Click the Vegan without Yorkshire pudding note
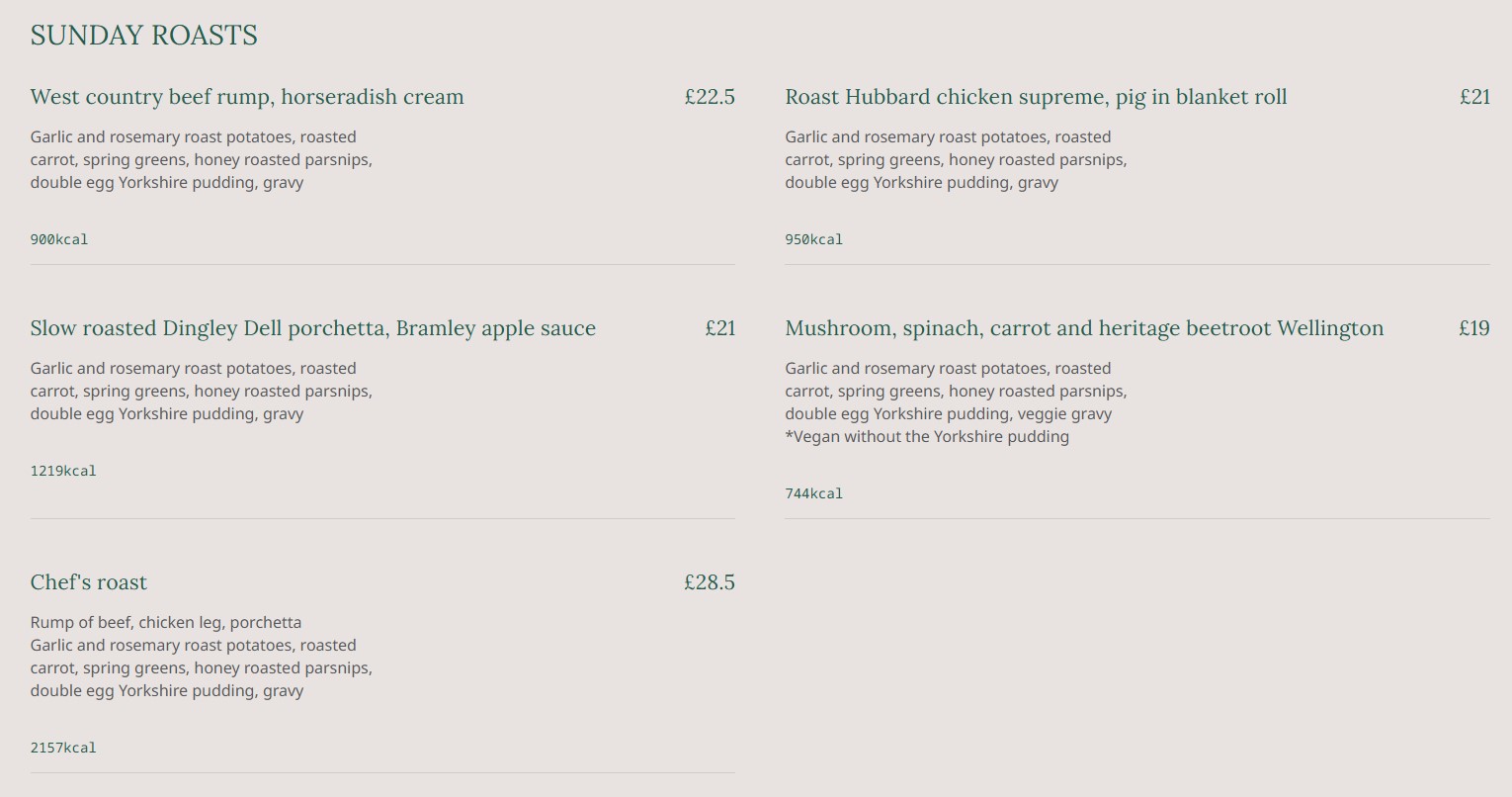Viewport: 1512px width, 797px height. coord(927,436)
